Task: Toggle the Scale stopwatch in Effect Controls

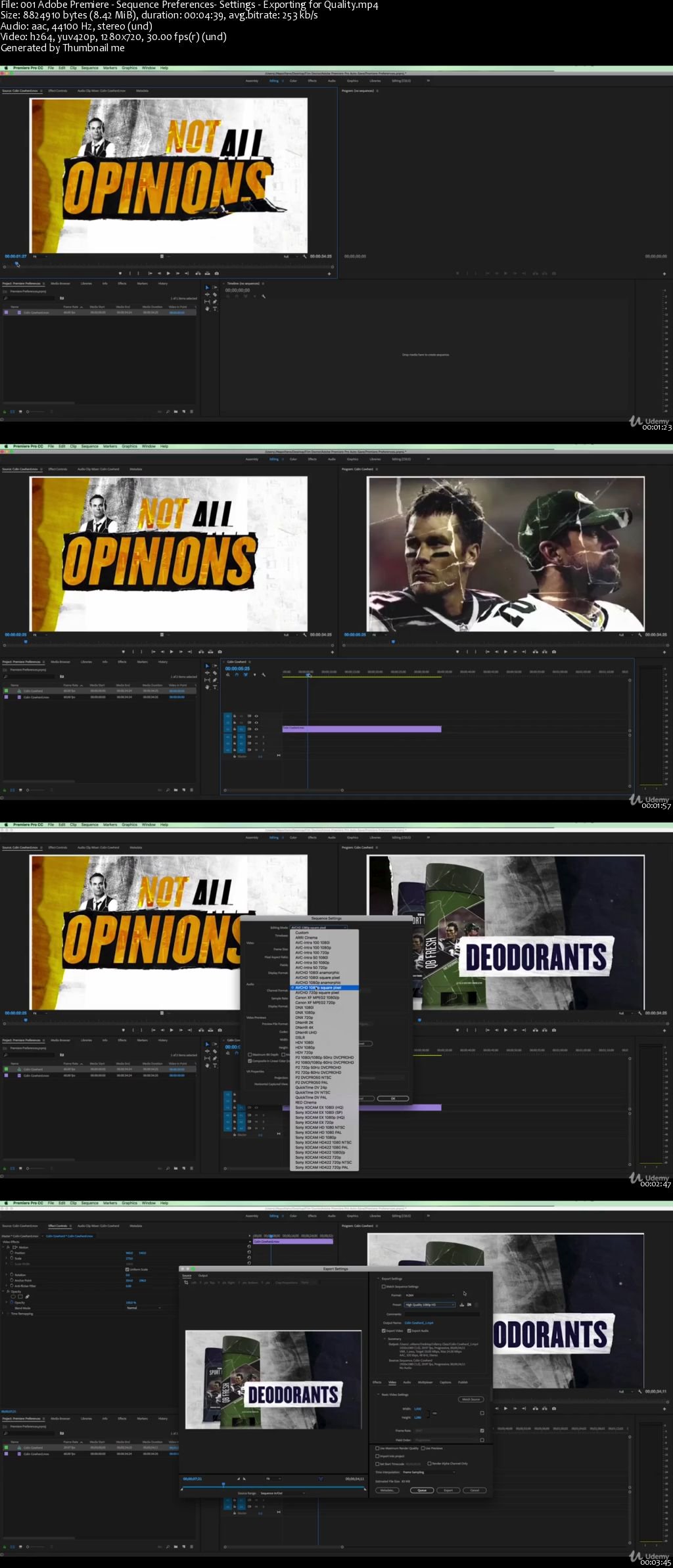Action: [x=12, y=1258]
